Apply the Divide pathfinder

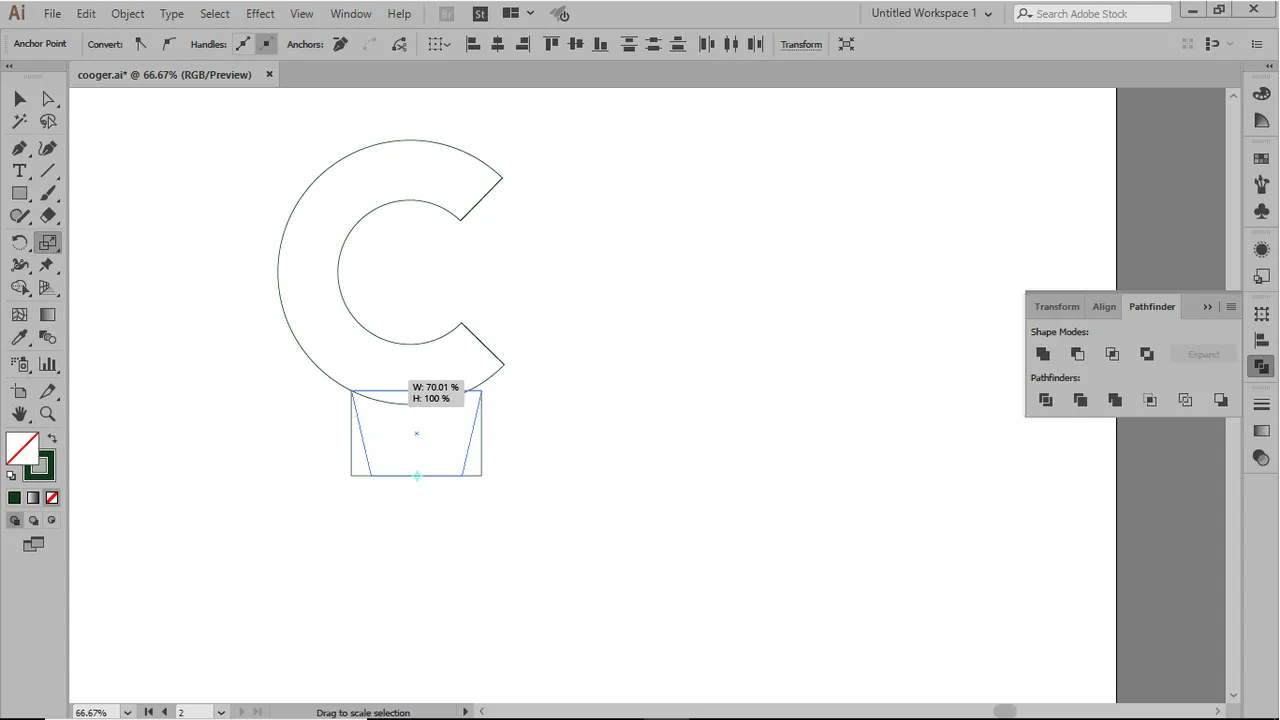click(x=1046, y=400)
